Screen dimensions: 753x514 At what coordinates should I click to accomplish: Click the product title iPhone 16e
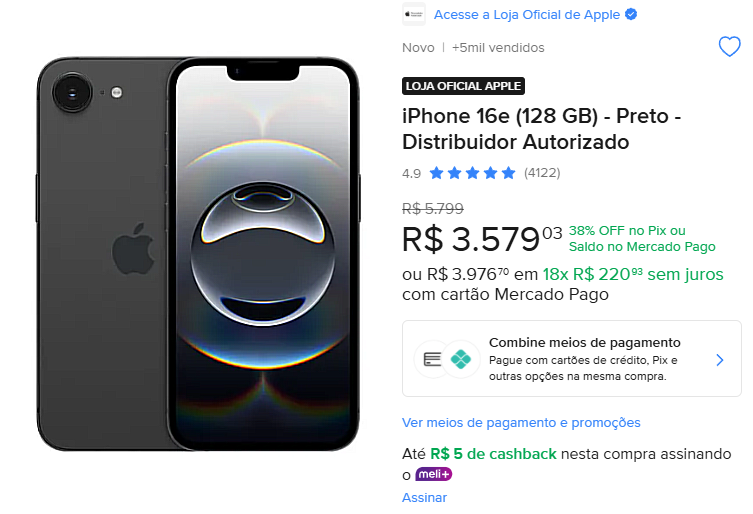pos(541,129)
